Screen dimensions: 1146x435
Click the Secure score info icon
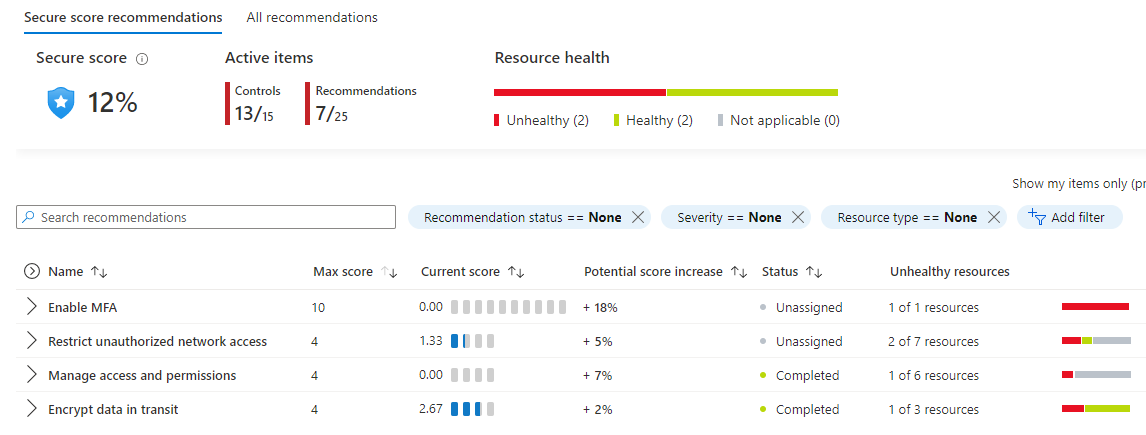[142, 59]
